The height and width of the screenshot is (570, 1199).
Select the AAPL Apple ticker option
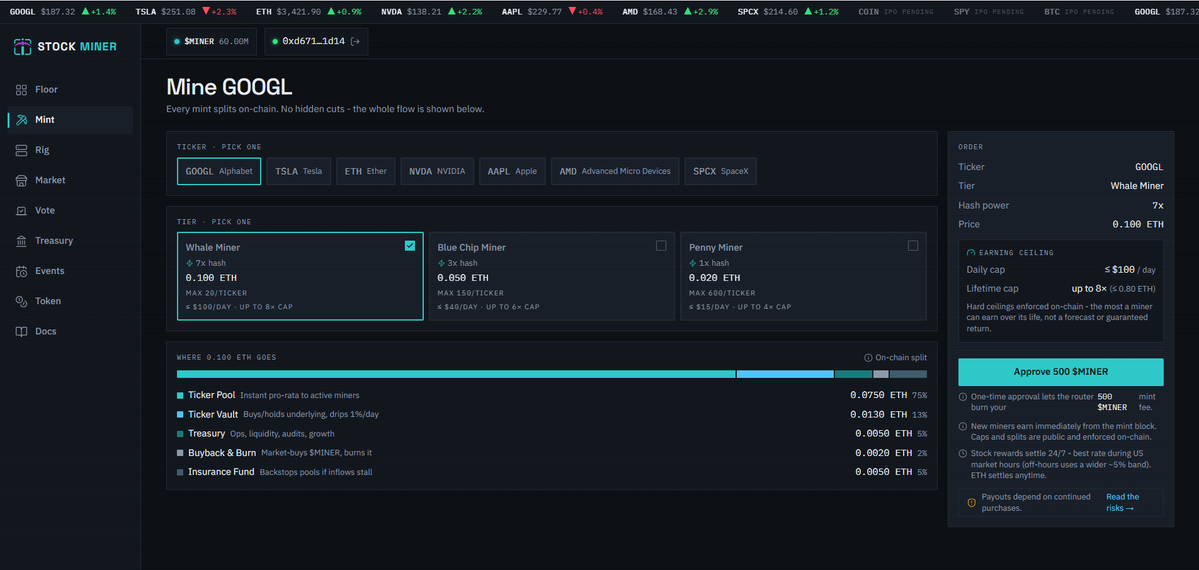pyautogui.click(x=512, y=171)
